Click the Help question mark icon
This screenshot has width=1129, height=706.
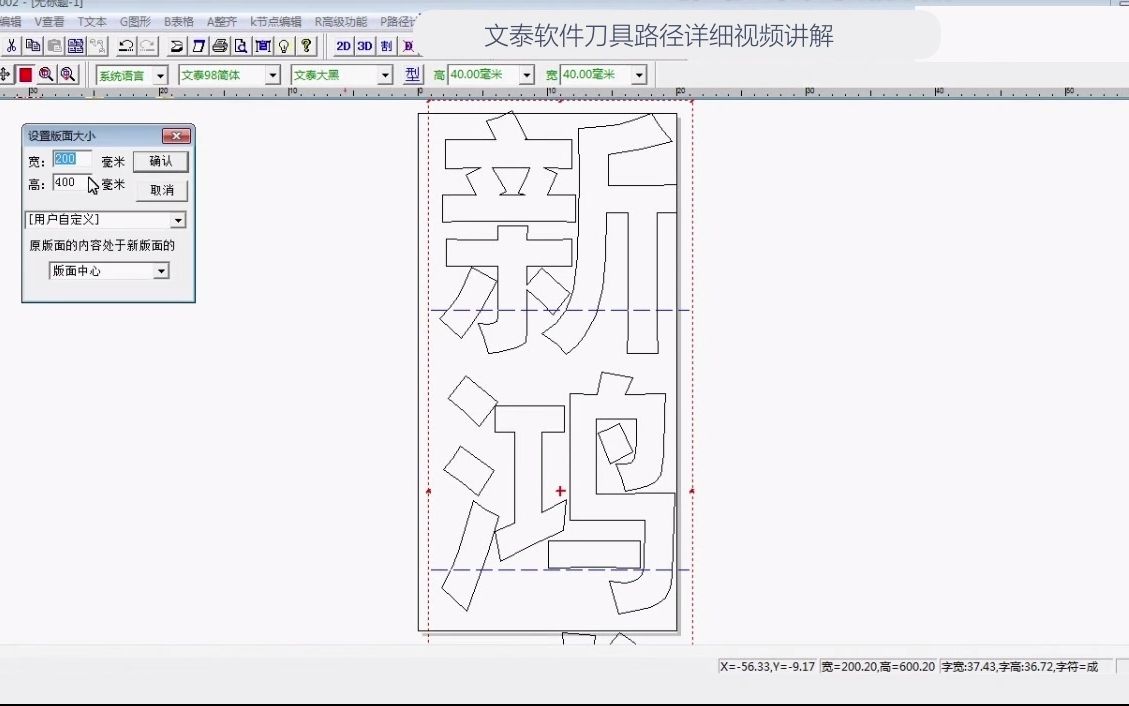point(306,45)
